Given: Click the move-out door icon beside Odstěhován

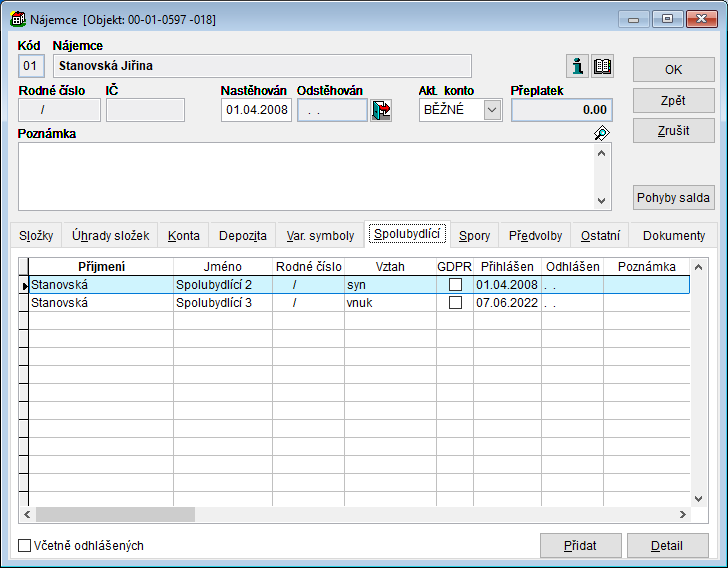Looking at the screenshot, I should tap(381, 110).
